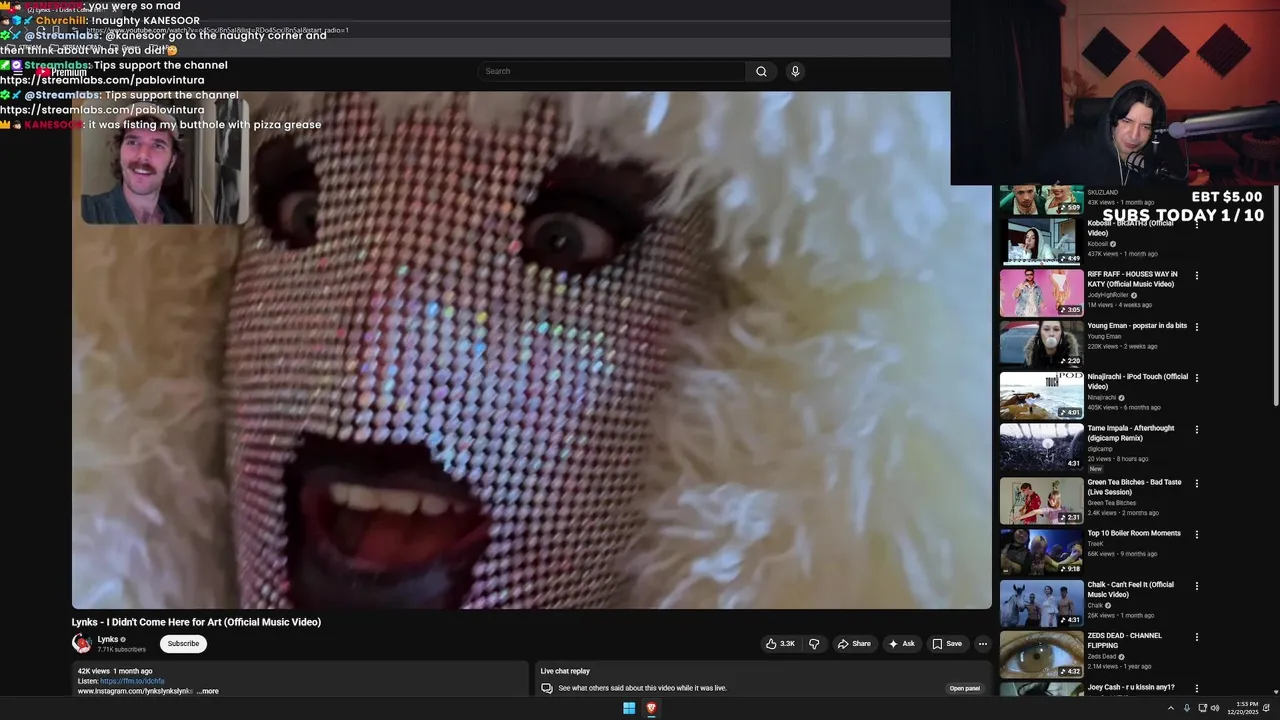Open RIFF RAFF Houses Way in Katy thumbnail
The height and width of the screenshot is (720, 1280).
1041,293
